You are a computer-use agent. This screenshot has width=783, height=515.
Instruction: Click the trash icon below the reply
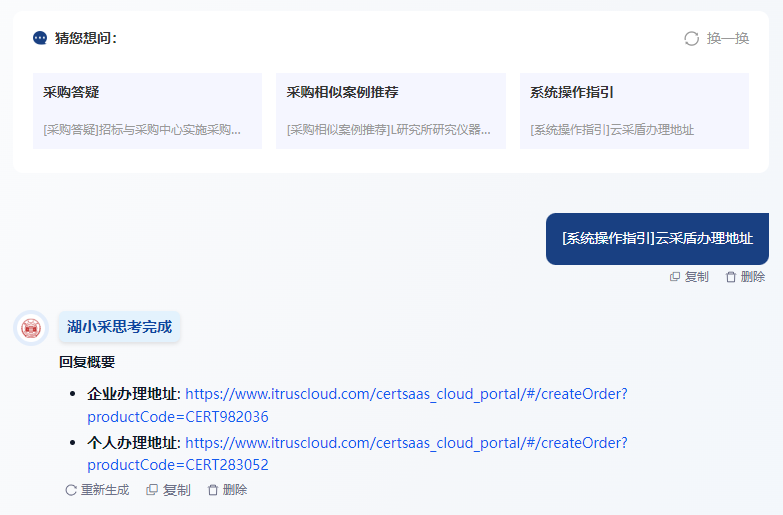tap(212, 490)
